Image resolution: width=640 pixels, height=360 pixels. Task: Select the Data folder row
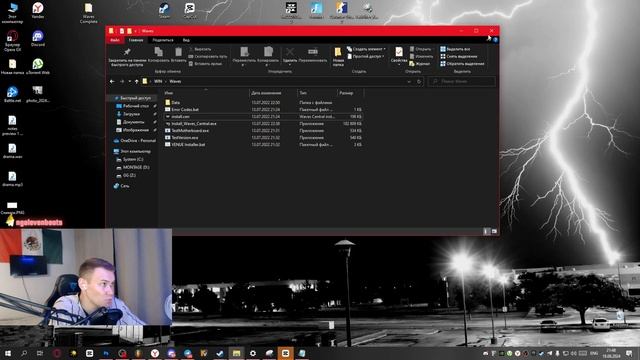pyautogui.click(x=263, y=102)
